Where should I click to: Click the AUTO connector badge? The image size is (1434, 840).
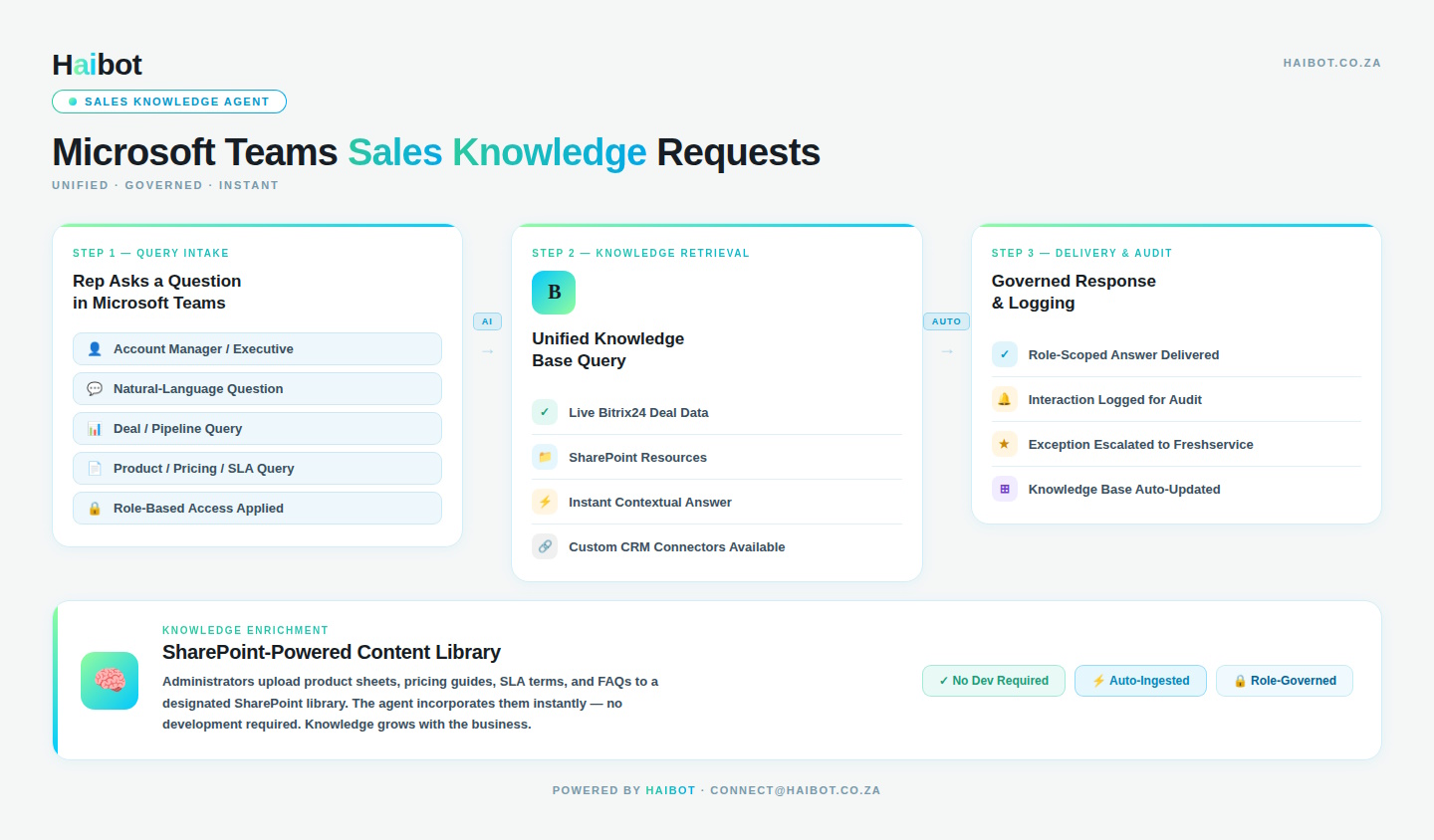tap(946, 321)
